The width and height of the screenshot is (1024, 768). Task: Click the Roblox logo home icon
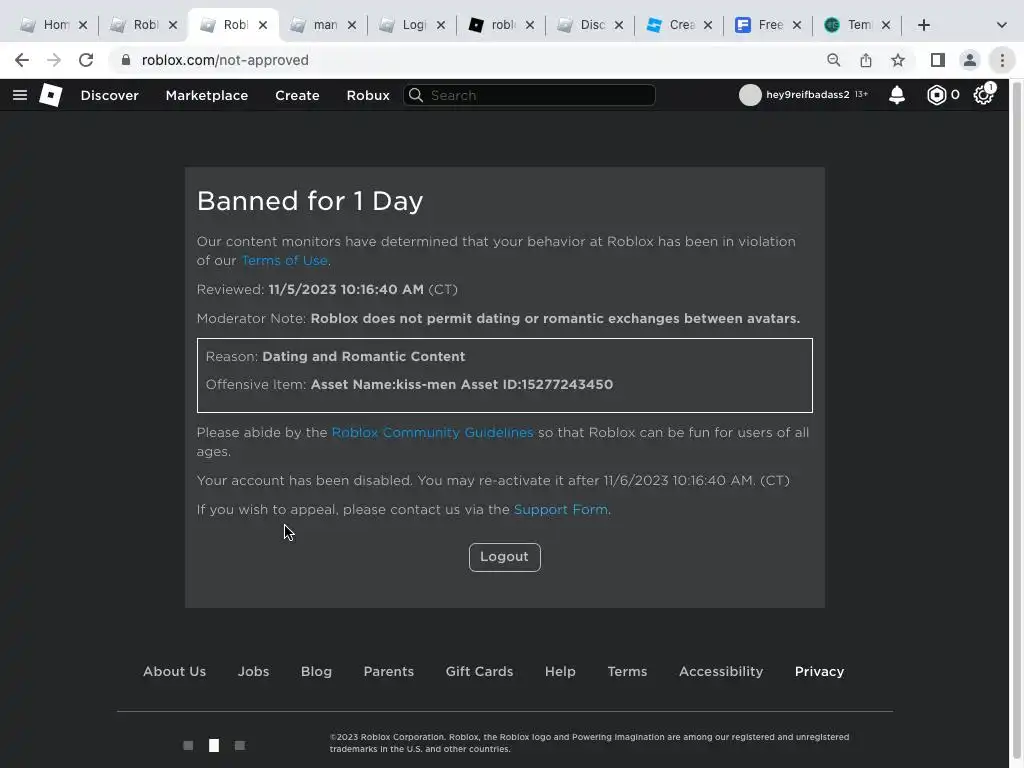50,95
